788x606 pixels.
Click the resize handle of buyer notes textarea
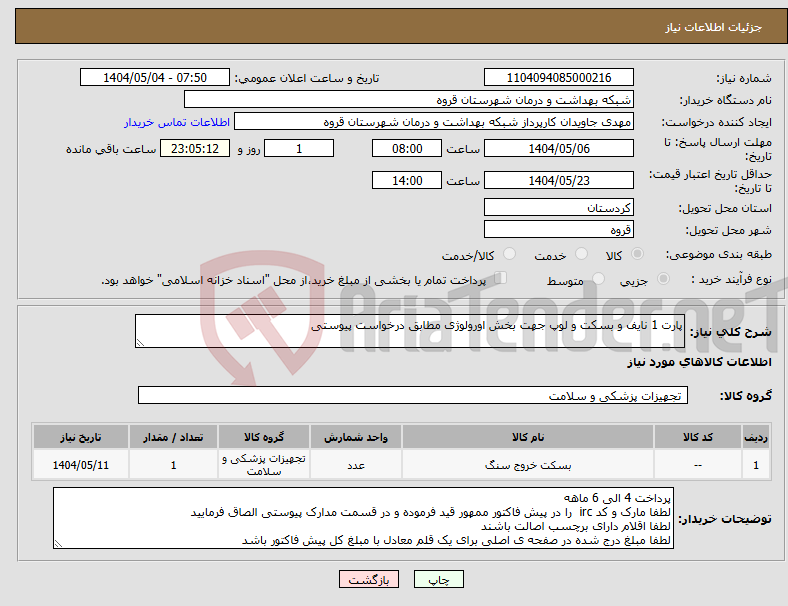pos(58,543)
